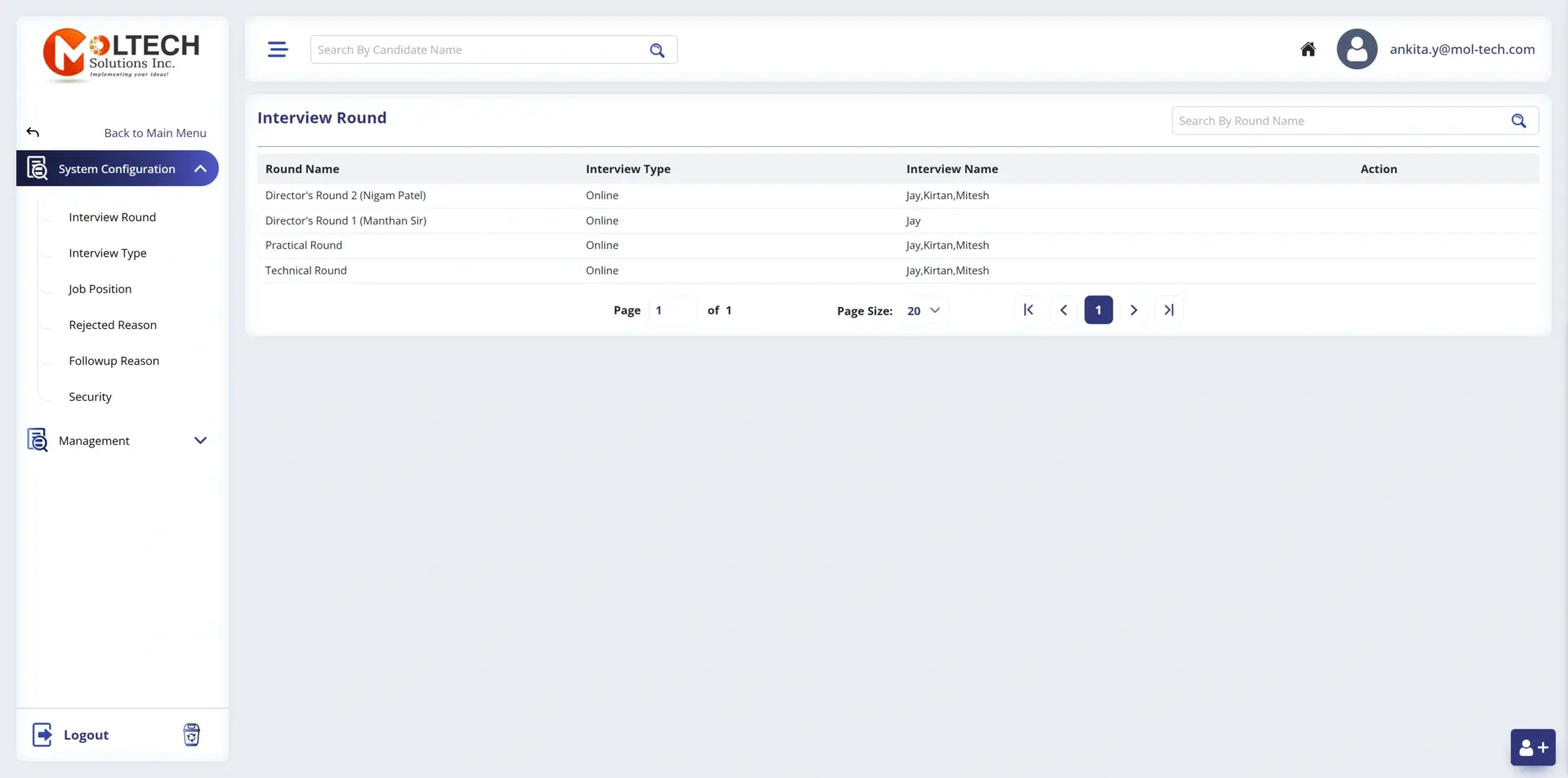Select Interview Type in the sidebar
Screen dimensions: 1568x778
pyautogui.click(x=107, y=252)
